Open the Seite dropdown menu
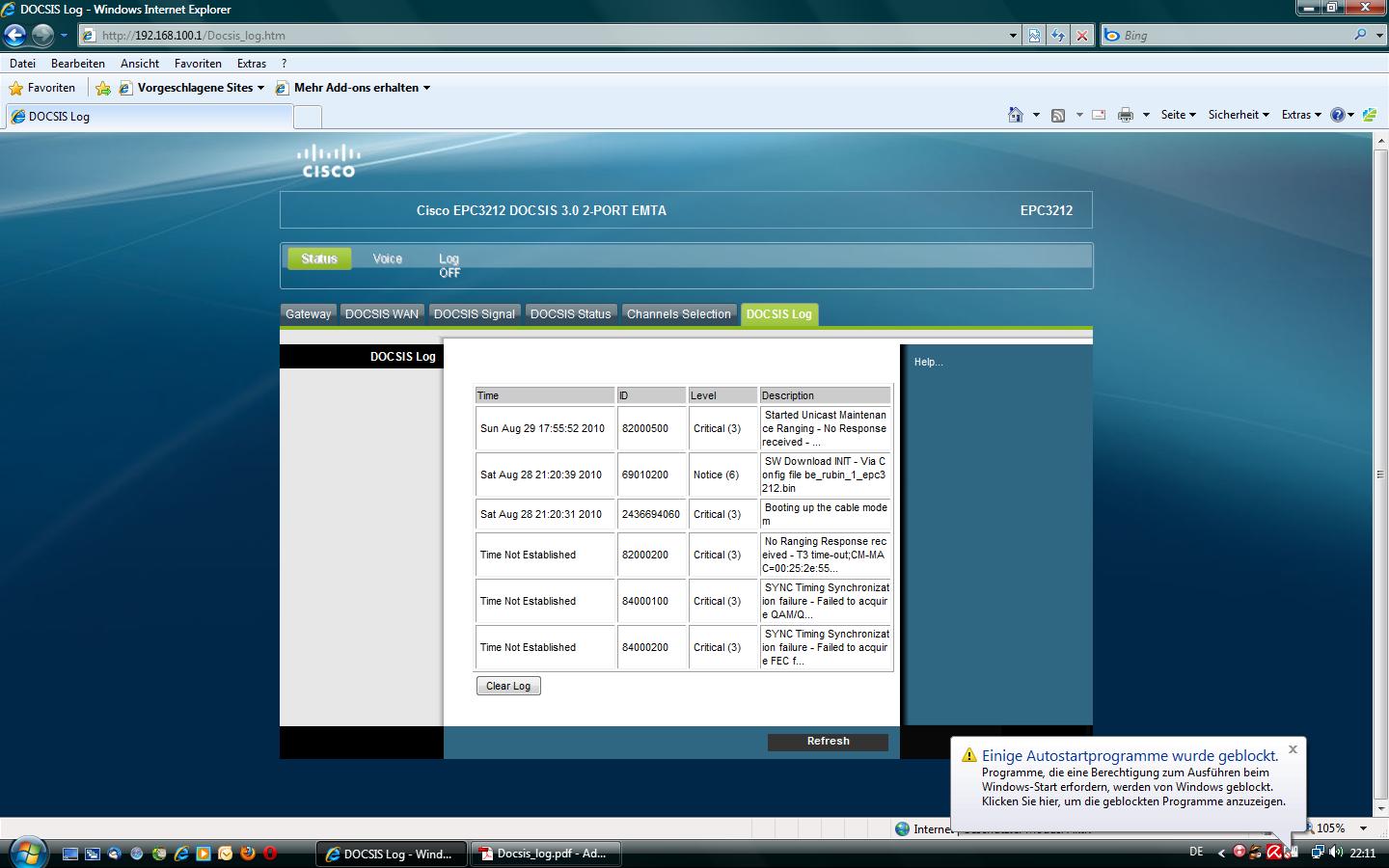 1178,115
